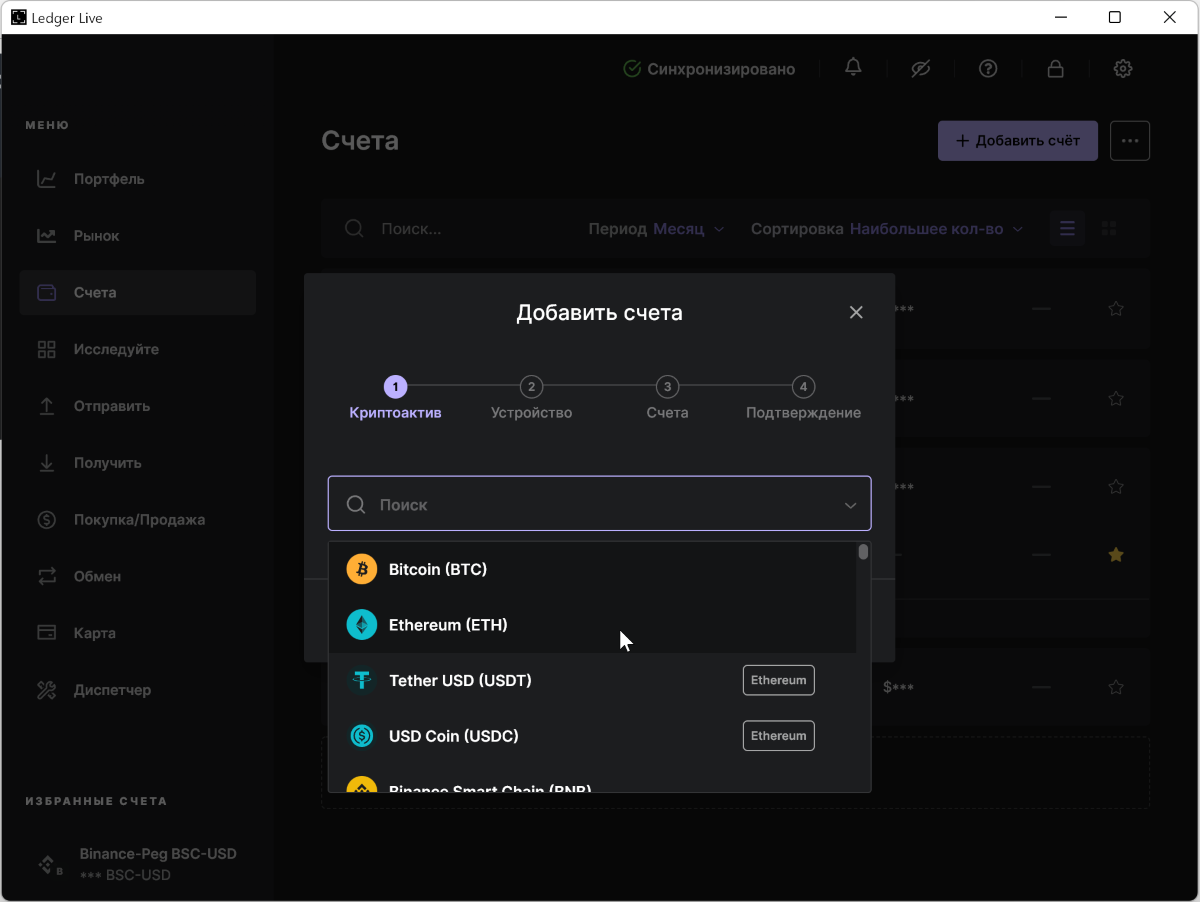Image resolution: width=1200 pixels, height=902 pixels.
Task: Open Рынок in sidebar
Action: (137, 236)
